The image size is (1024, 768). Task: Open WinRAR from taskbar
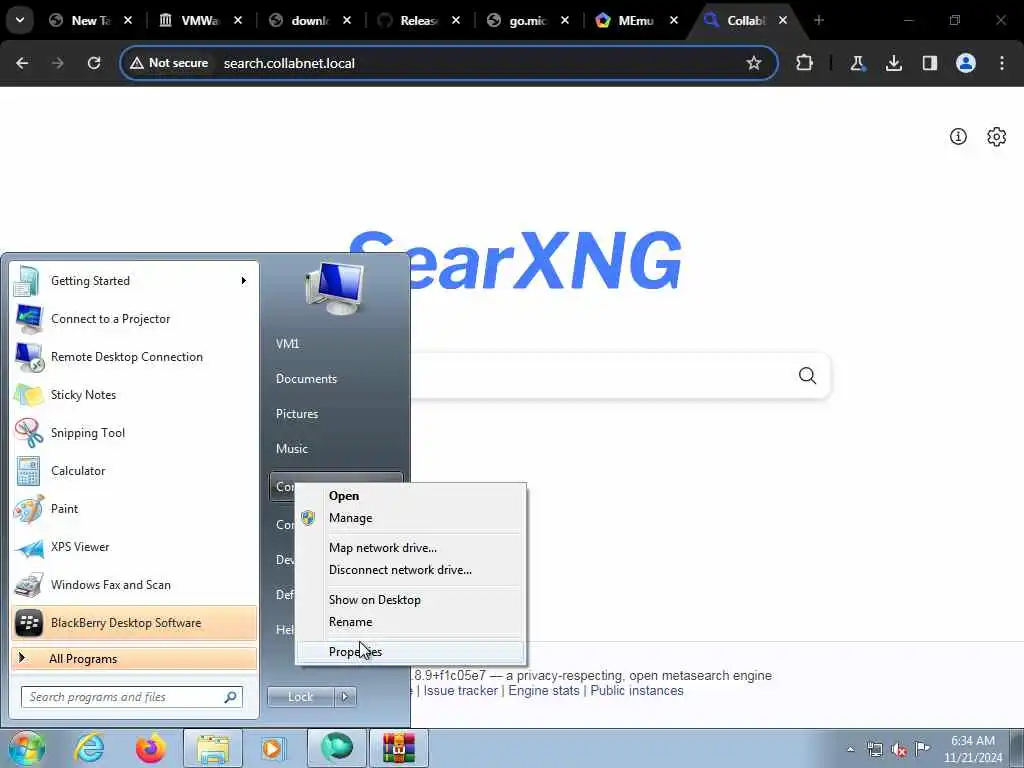pyautogui.click(x=399, y=748)
